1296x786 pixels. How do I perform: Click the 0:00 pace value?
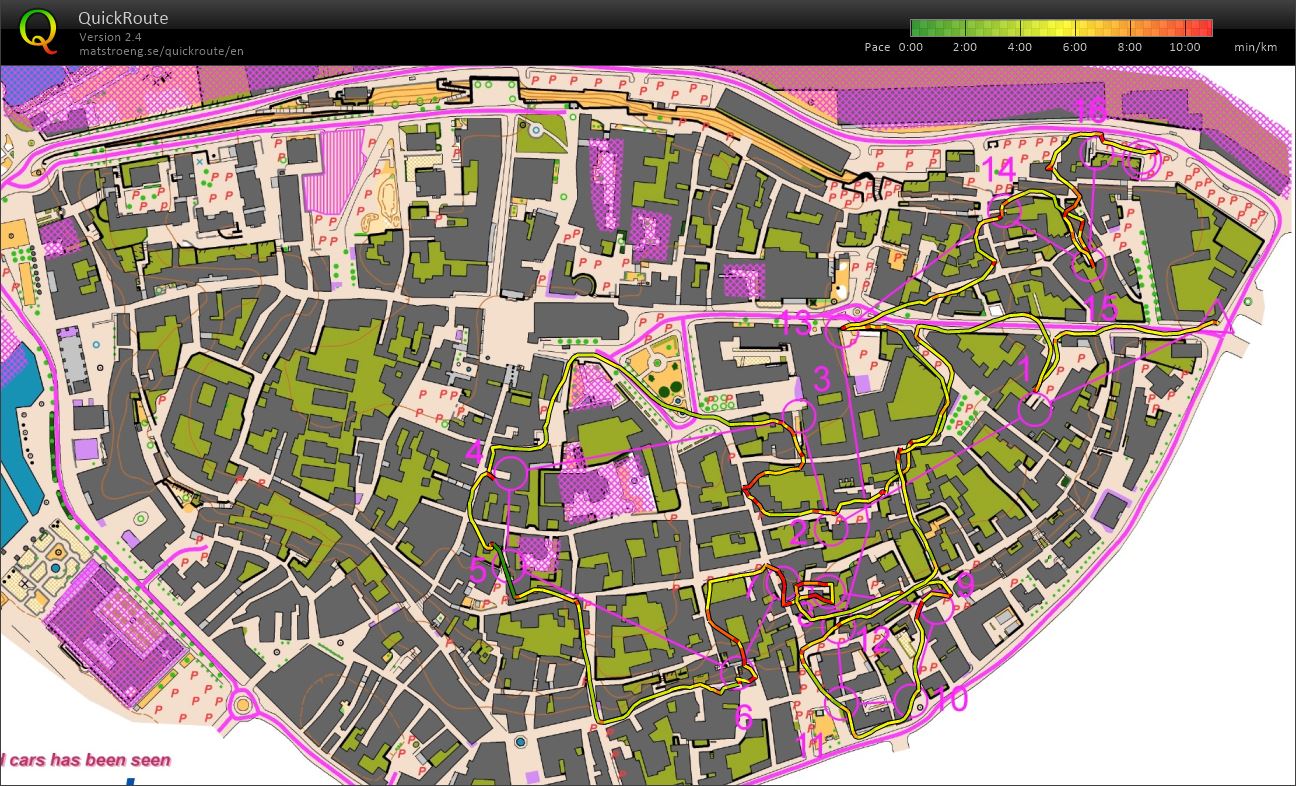pos(911,47)
